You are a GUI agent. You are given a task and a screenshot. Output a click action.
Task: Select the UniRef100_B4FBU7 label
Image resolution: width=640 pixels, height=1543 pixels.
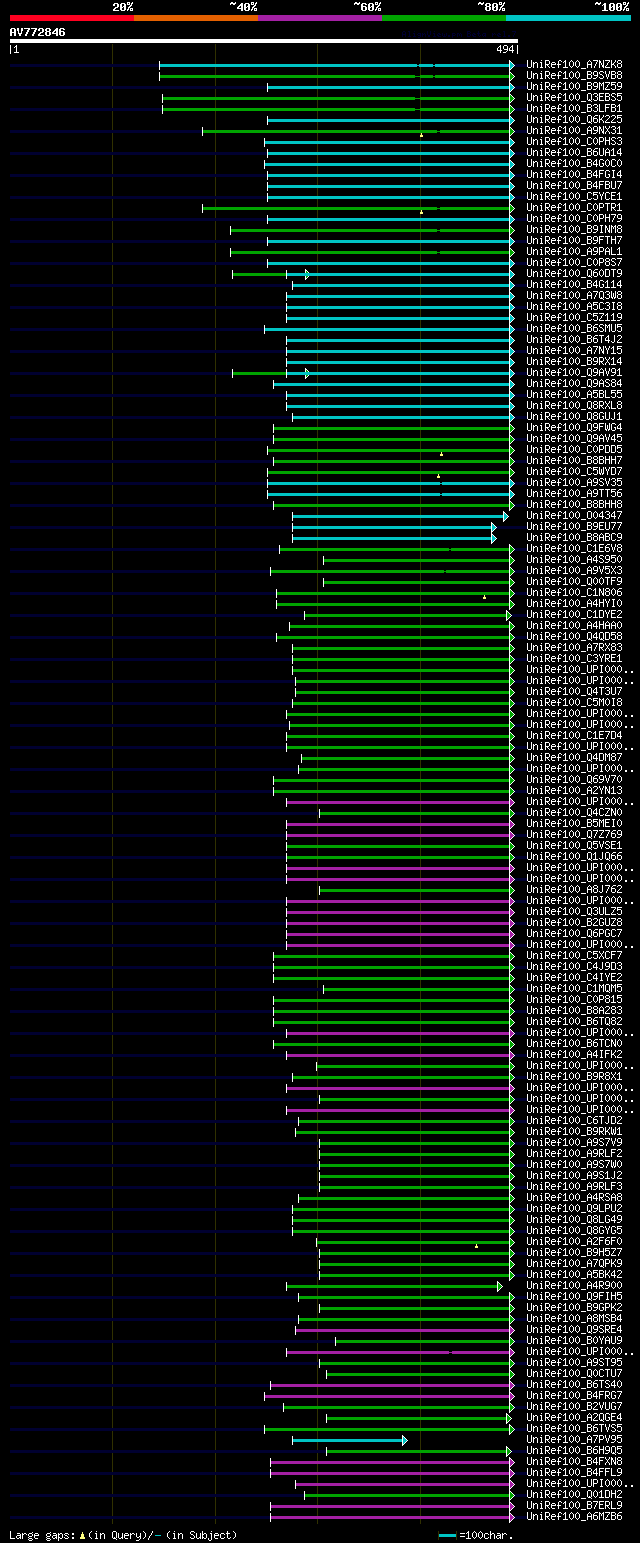tap(575, 185)
